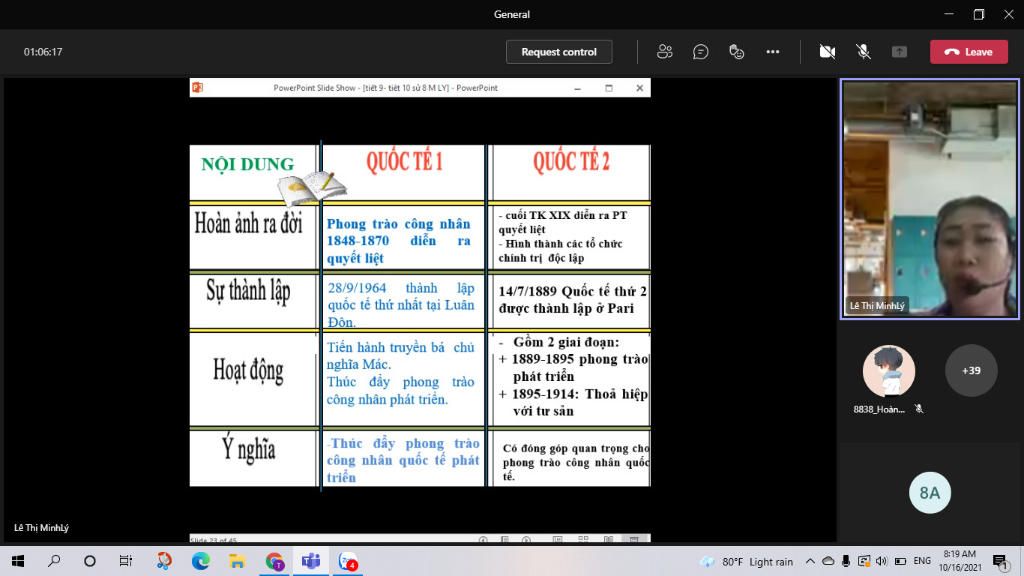Click the Hoạt động row label
The width and height of the screenshot is (1024, 576).
[248, 370]
